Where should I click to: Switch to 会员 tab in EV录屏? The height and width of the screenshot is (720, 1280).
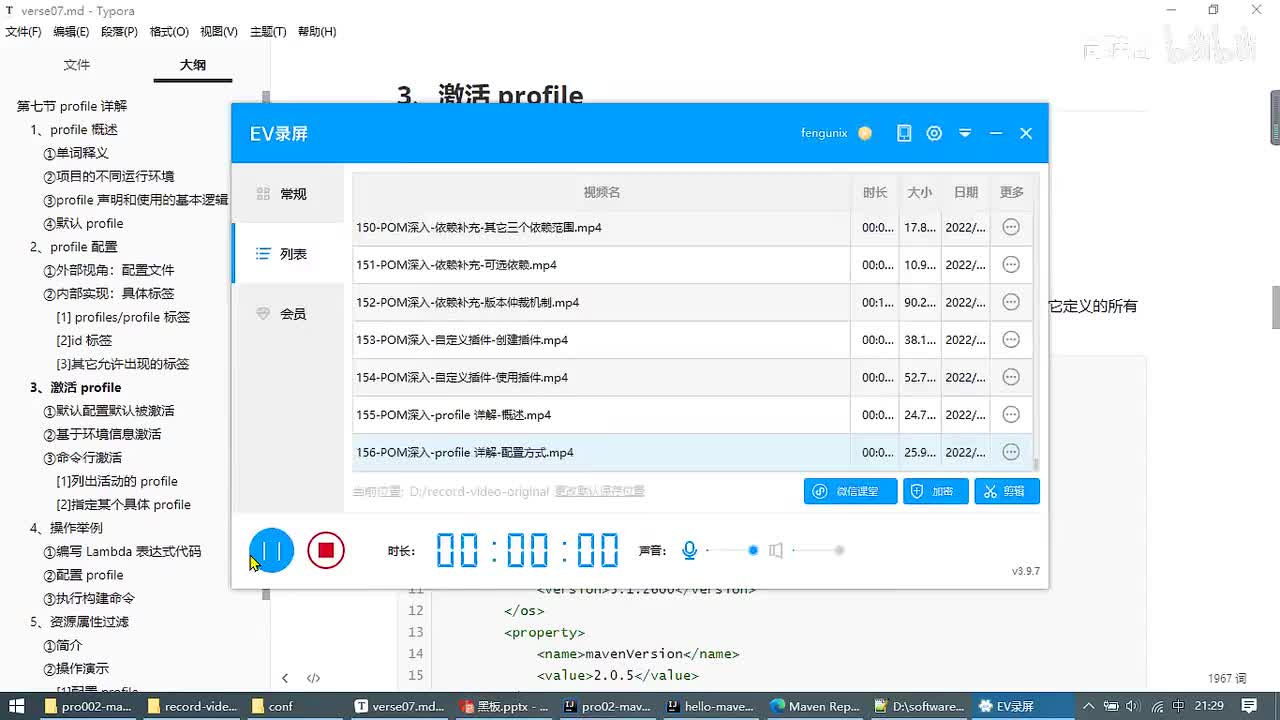coord(289,314)
